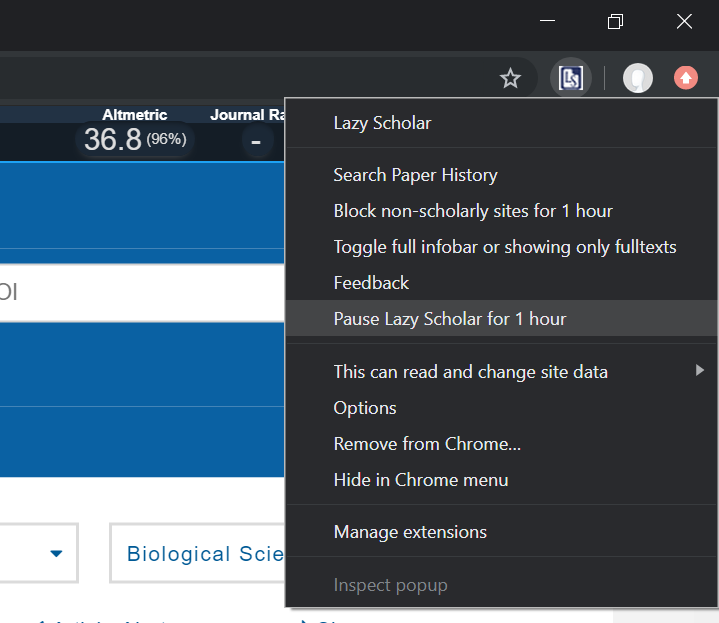Image resolution: width=719 pixels, height=623 pixels.
Task: Open extension Options
Action: pyautogui.click(x=501, y=408)
